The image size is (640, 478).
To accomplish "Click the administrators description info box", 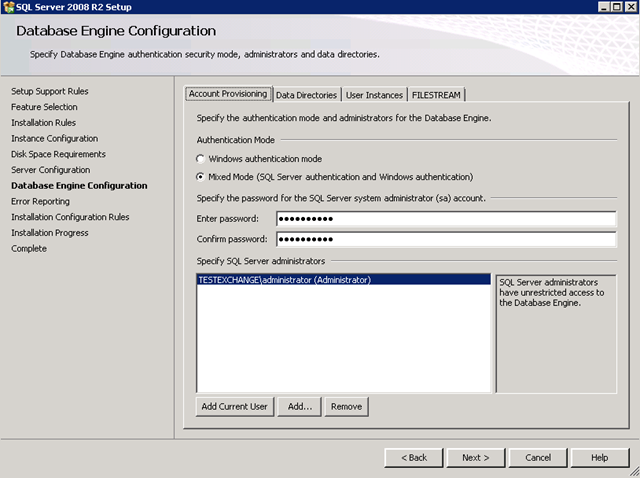I will click(556, 334).
